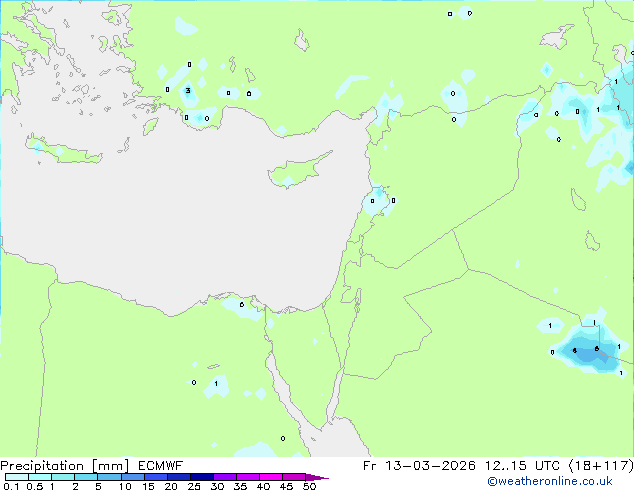Open the weatheronline.co.uk copyright link
Image resolution: width=634 pixels, height=490 pixels.
coord(550,481)
